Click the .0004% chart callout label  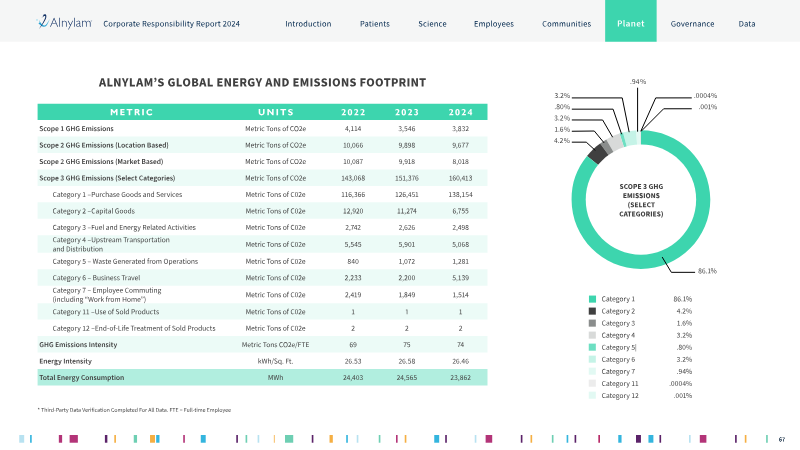[x=705, y=95]
